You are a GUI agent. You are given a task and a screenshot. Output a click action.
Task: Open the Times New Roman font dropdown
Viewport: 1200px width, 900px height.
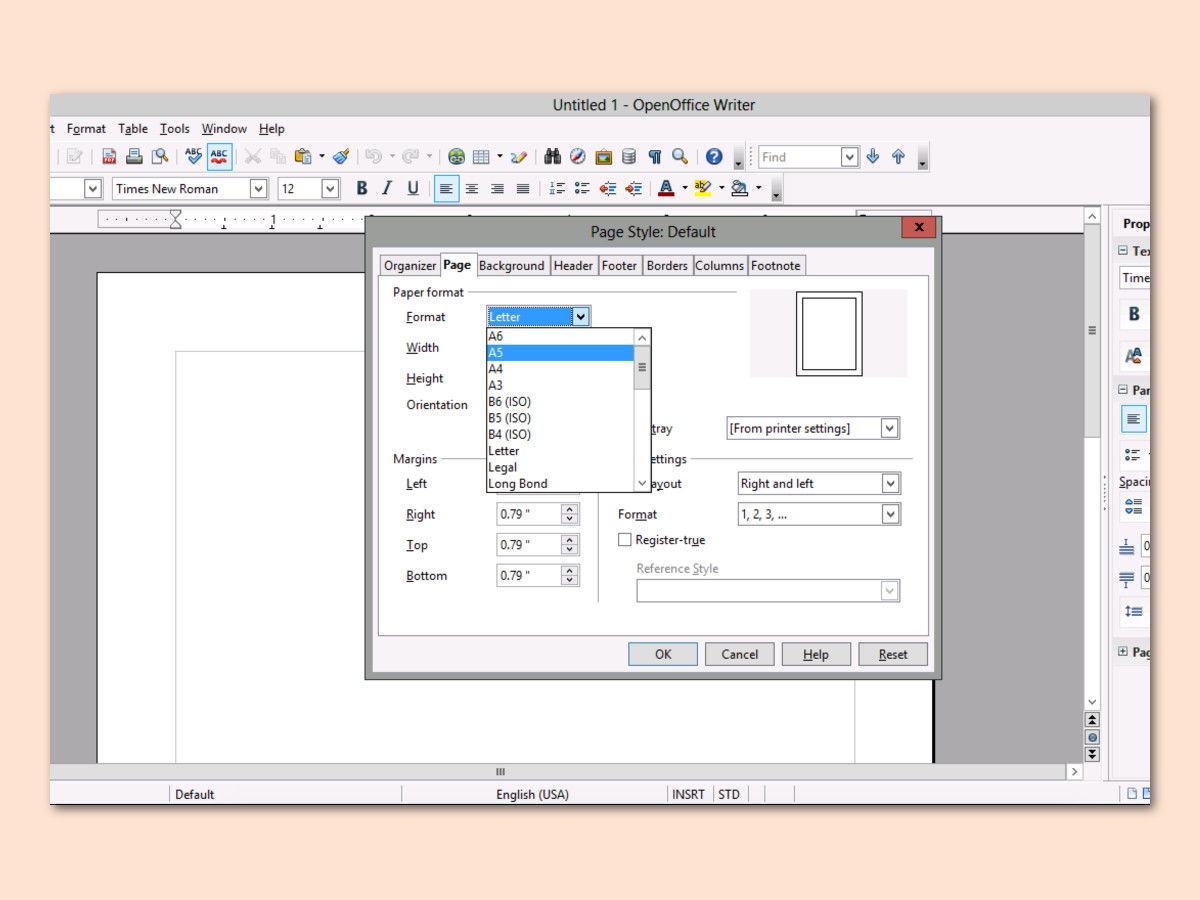click(x=189, y=188)
